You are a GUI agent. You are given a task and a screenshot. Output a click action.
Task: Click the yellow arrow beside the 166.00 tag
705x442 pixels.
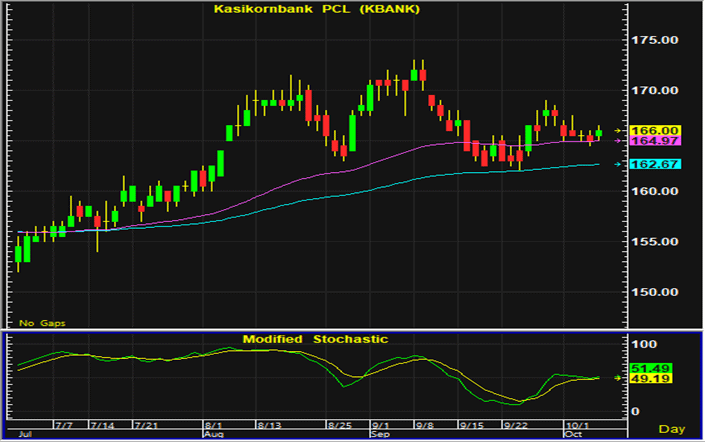(619, 130)
